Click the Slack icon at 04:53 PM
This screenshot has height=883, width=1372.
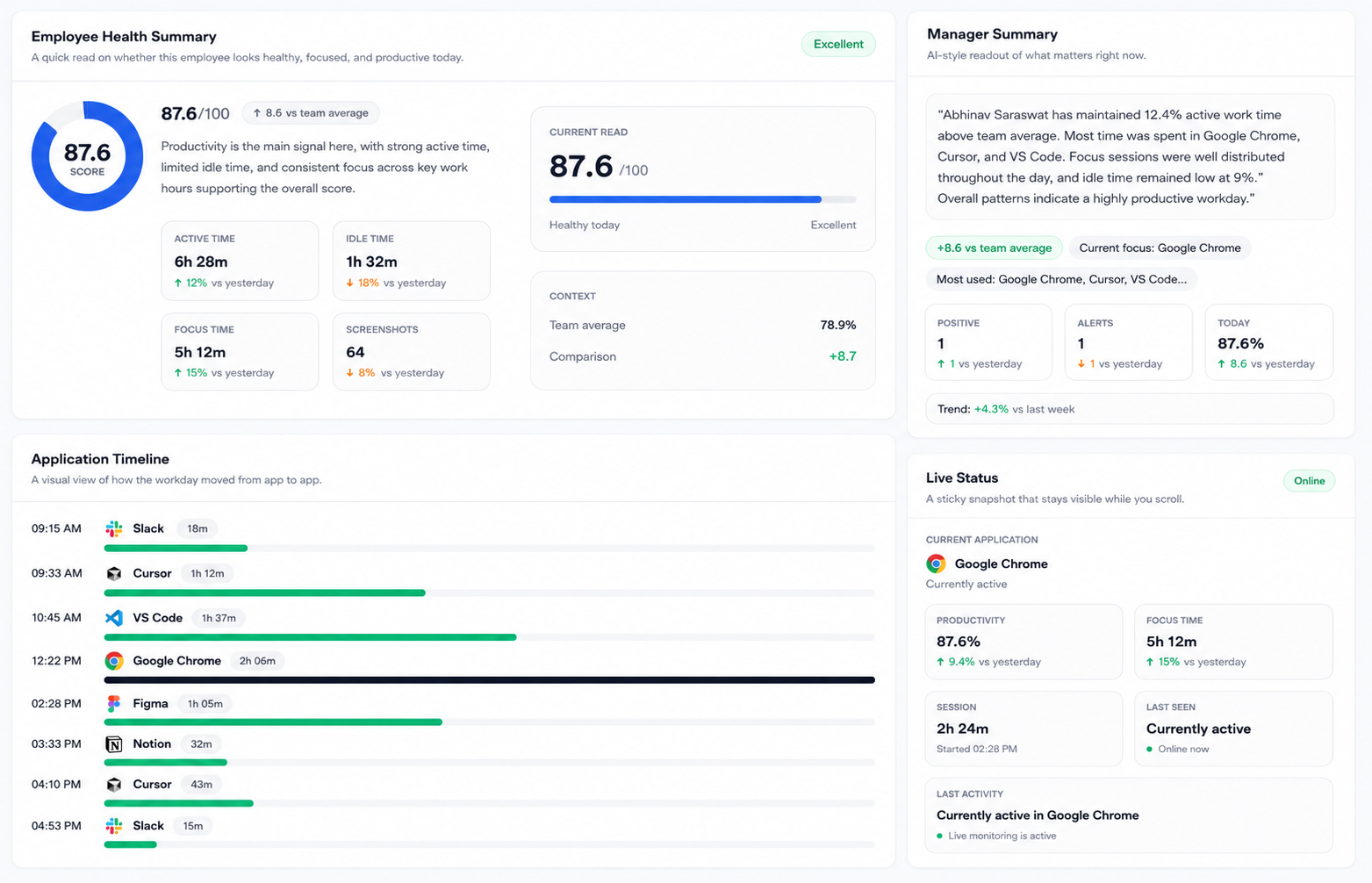114,826
